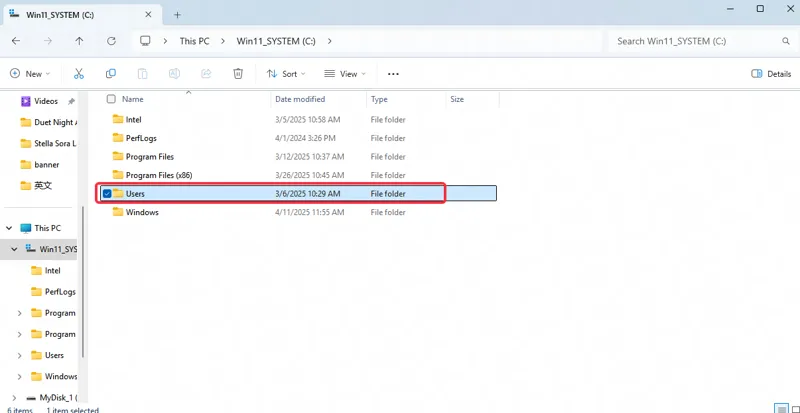Sort by the Type column header
The width and height of the screenshot is (800, 413).
coord(379,99)
